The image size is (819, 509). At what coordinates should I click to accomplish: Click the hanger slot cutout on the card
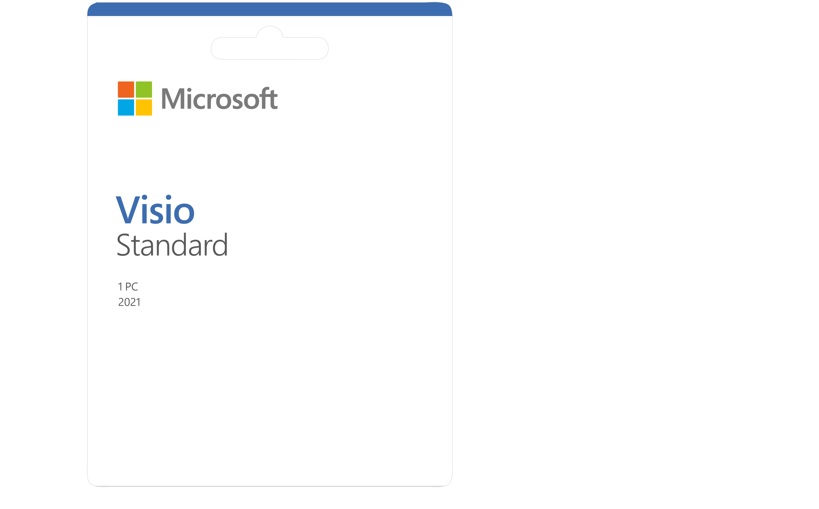coord(270,48)
